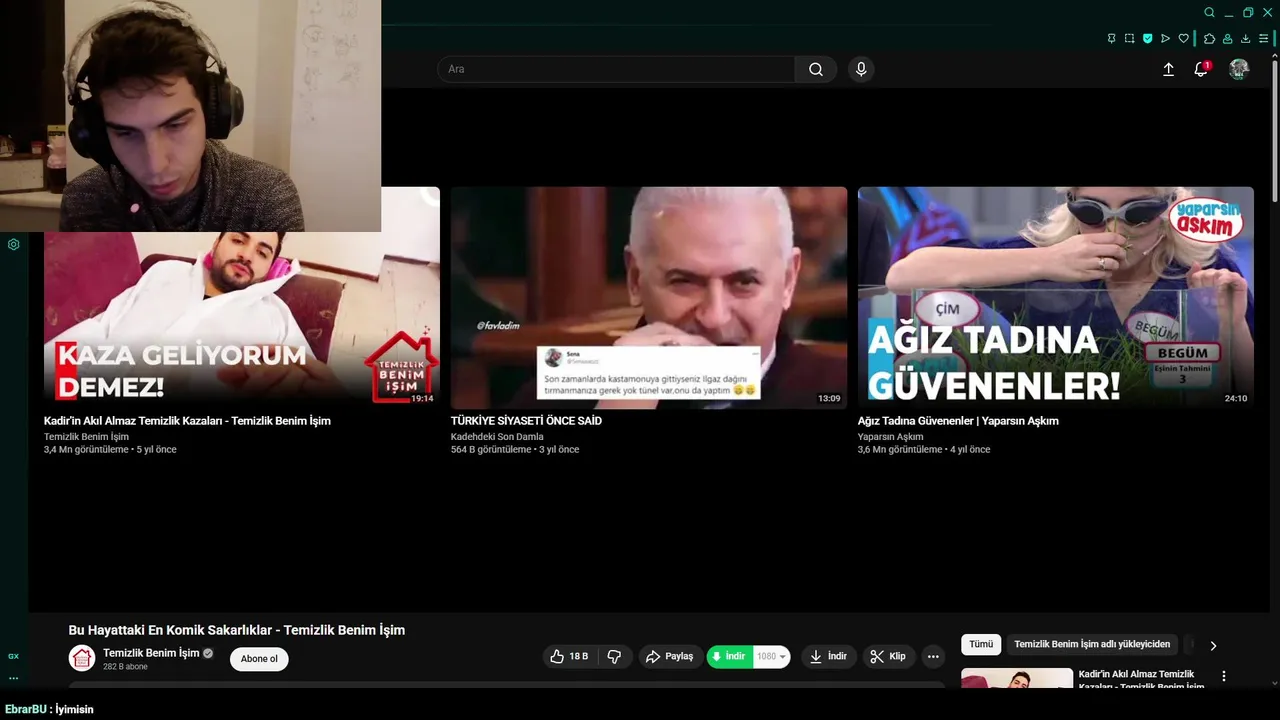The height and width of the screenshot is (720, 1280).
Task: Click the YouTube search submit magnifier button
Action: point(816,69)
